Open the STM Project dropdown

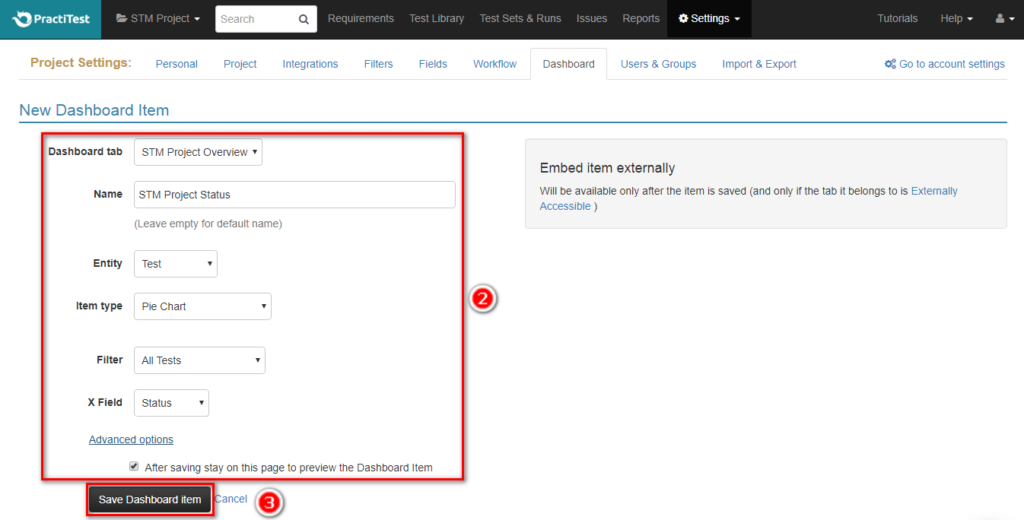click(x=158, y=19)
